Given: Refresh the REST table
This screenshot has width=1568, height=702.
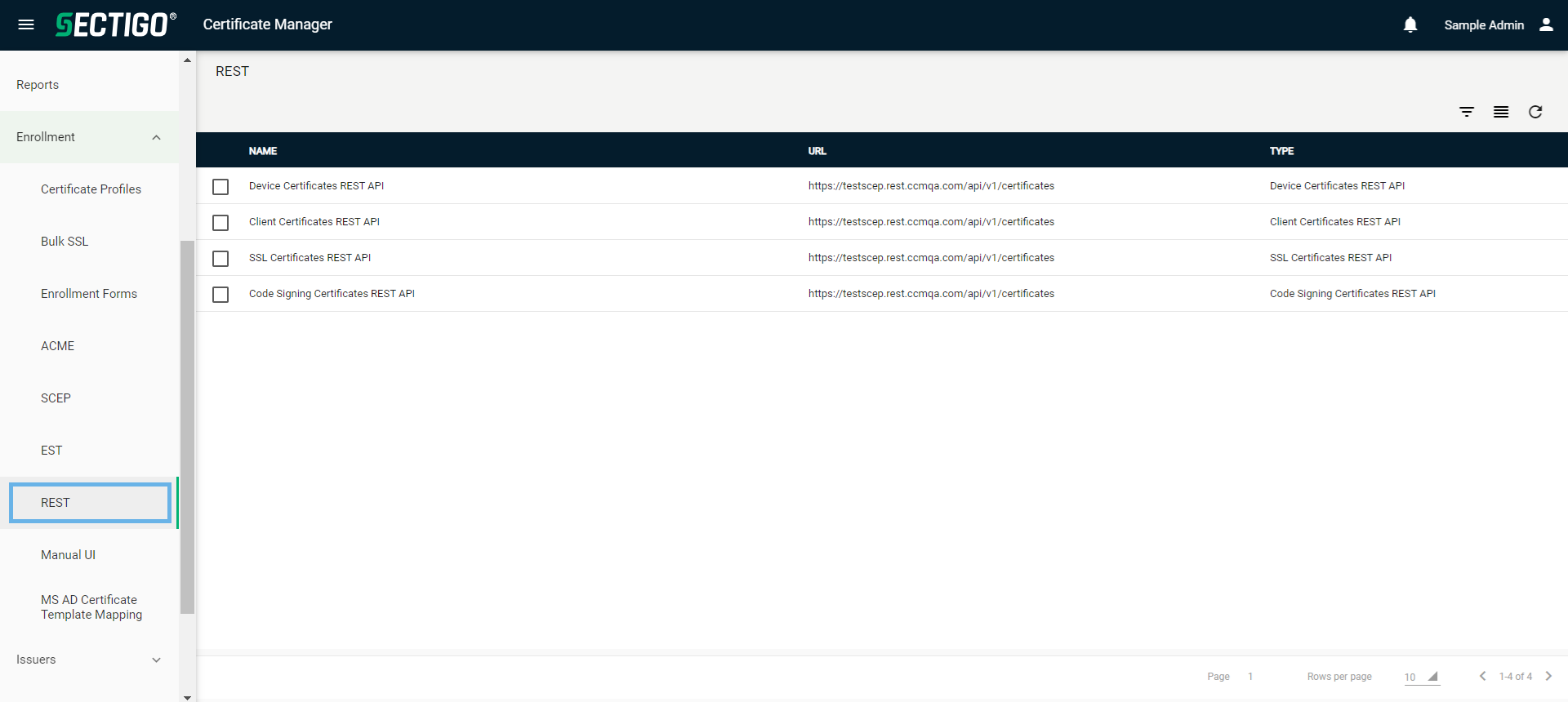Looking at the screenshot, I should (1535, 112).
